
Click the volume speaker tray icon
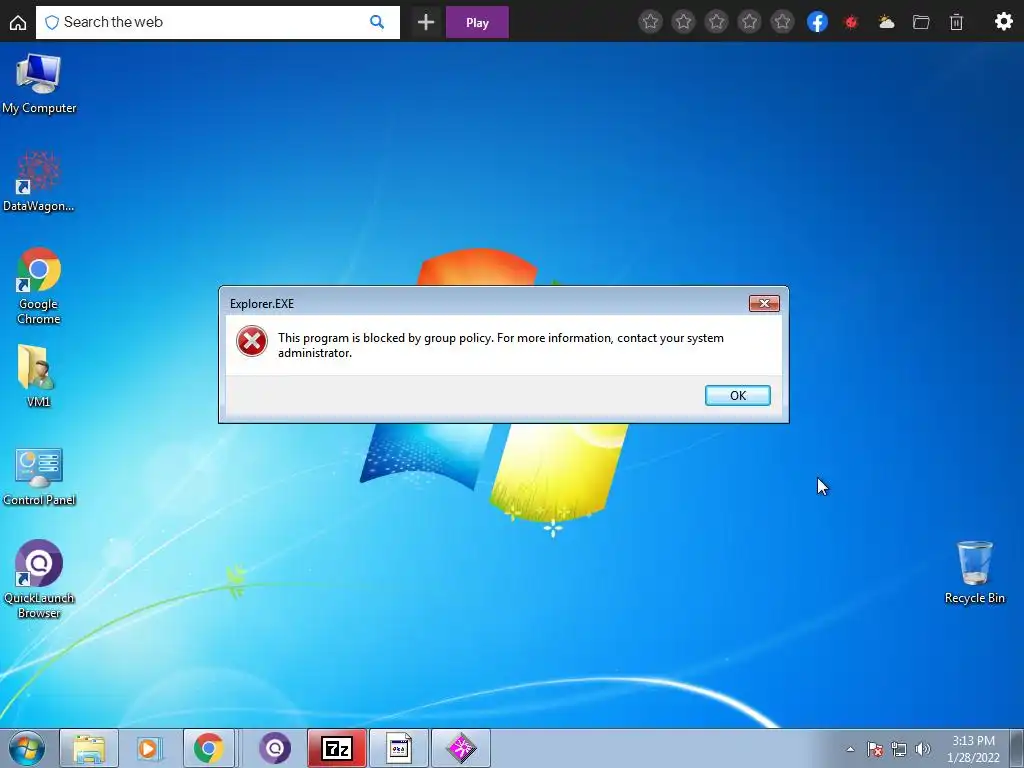pos(922,749)
